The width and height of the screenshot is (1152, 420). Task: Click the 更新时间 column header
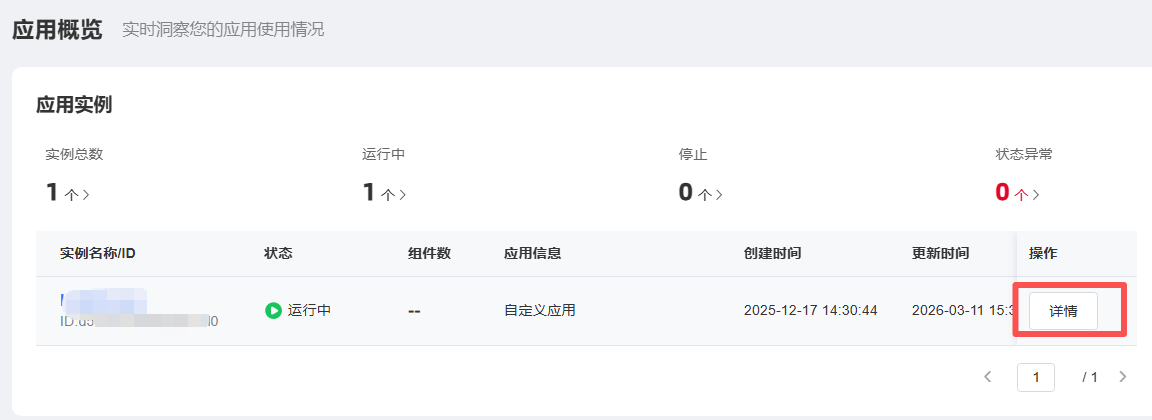(x=940, y=253)
